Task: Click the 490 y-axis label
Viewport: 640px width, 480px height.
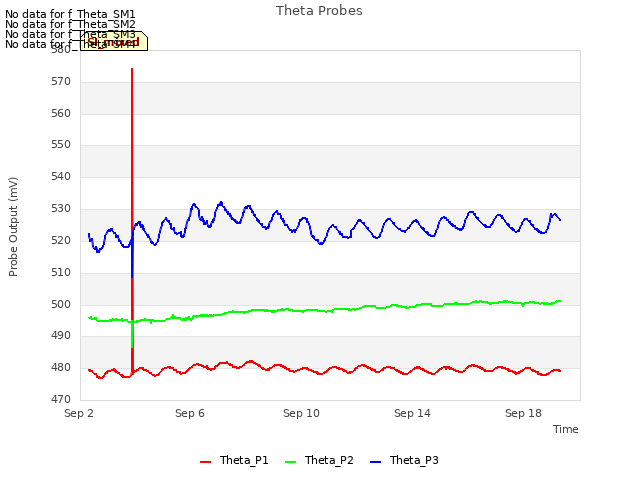Action: click(x=61, y=336)
